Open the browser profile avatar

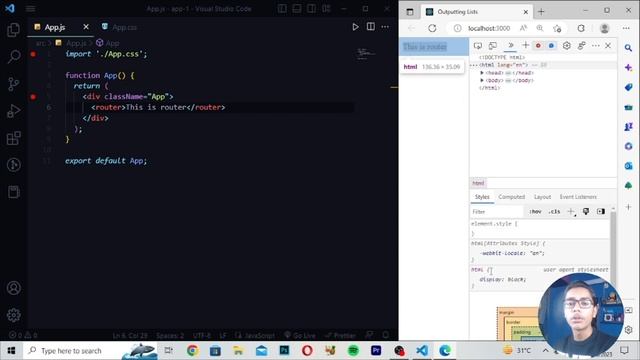(x=604, y=28)
